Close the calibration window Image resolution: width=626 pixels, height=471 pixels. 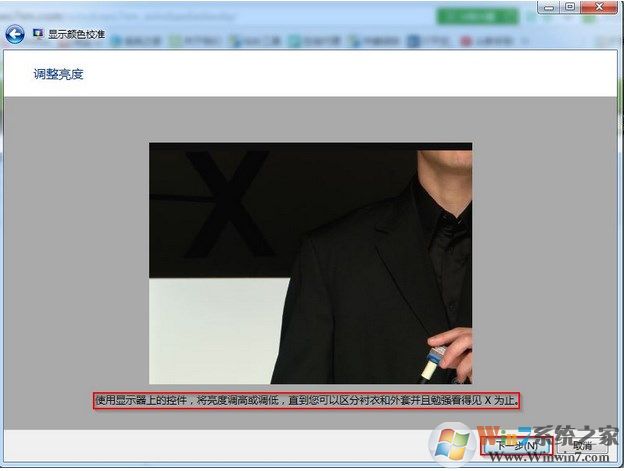pos(599,7)
